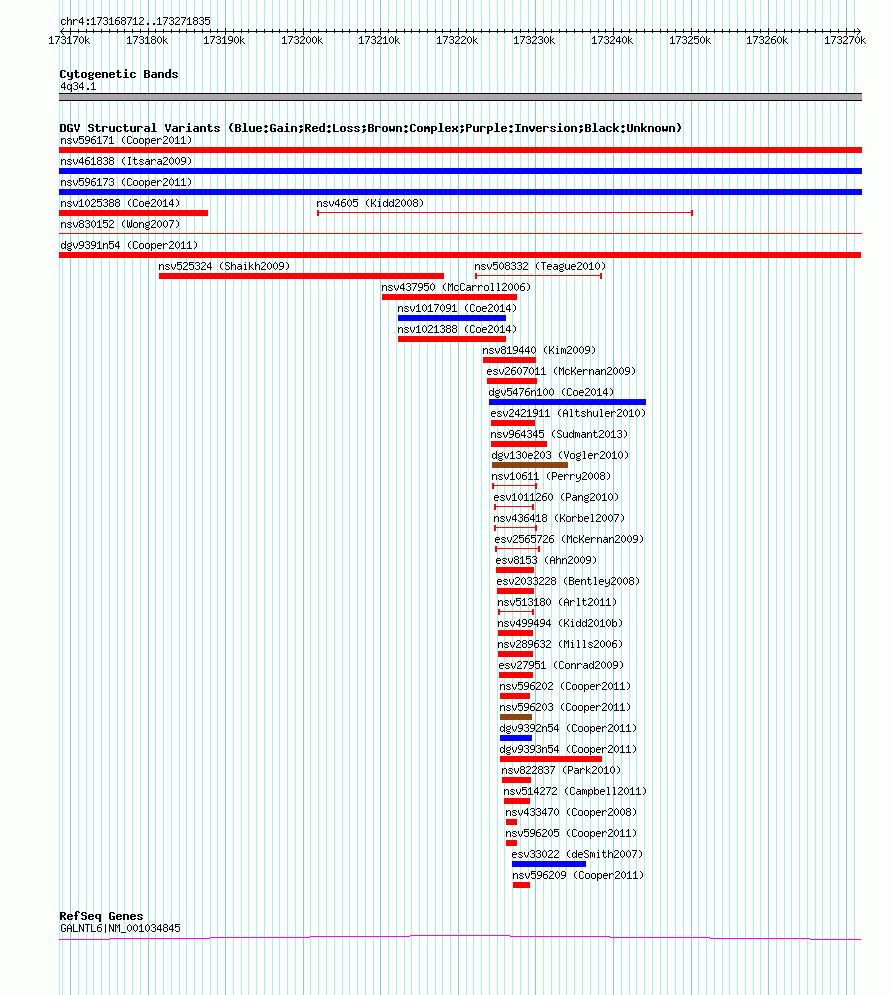Click the brown bar under nsv596203
Image resolution: width=890 pixels, height=995 pixels.
tap(516, 717)
